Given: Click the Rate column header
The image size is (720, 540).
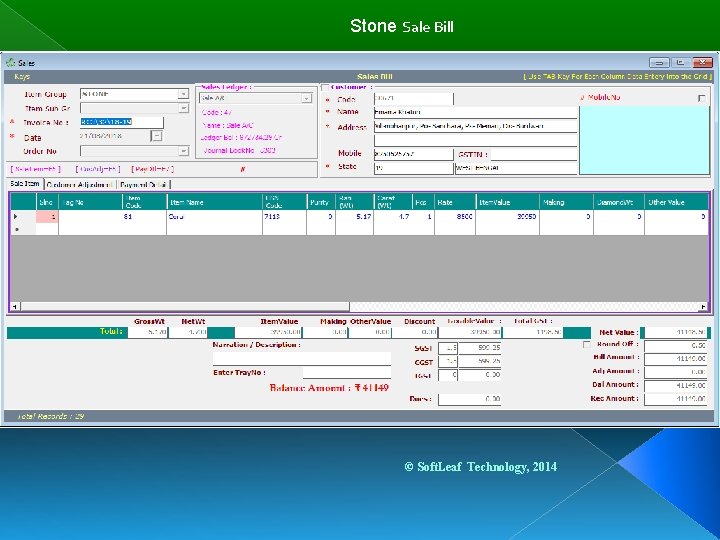Looking at the screenshot, I should (x=455, y=202).
